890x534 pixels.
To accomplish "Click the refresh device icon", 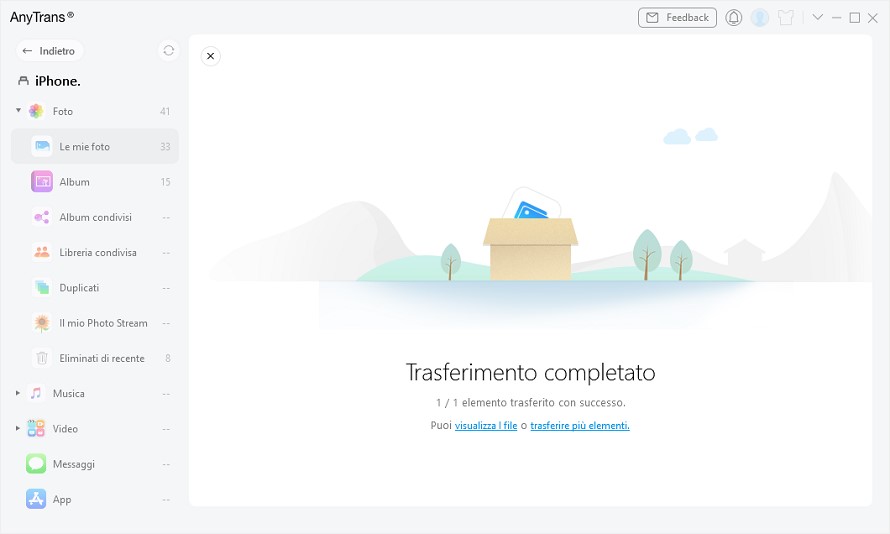I will tap(168, 51).
